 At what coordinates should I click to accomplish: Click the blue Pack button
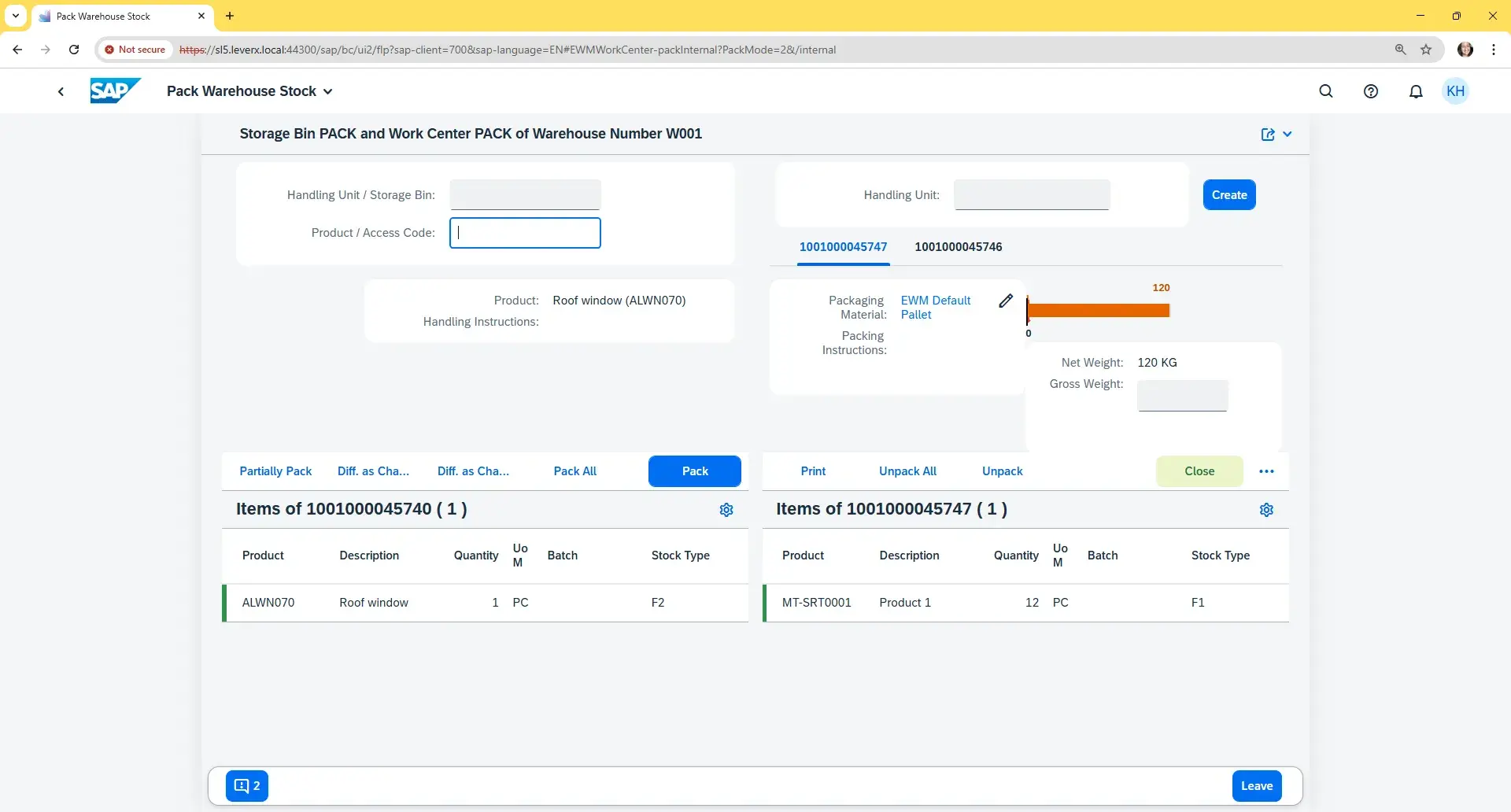pos(695,471)
